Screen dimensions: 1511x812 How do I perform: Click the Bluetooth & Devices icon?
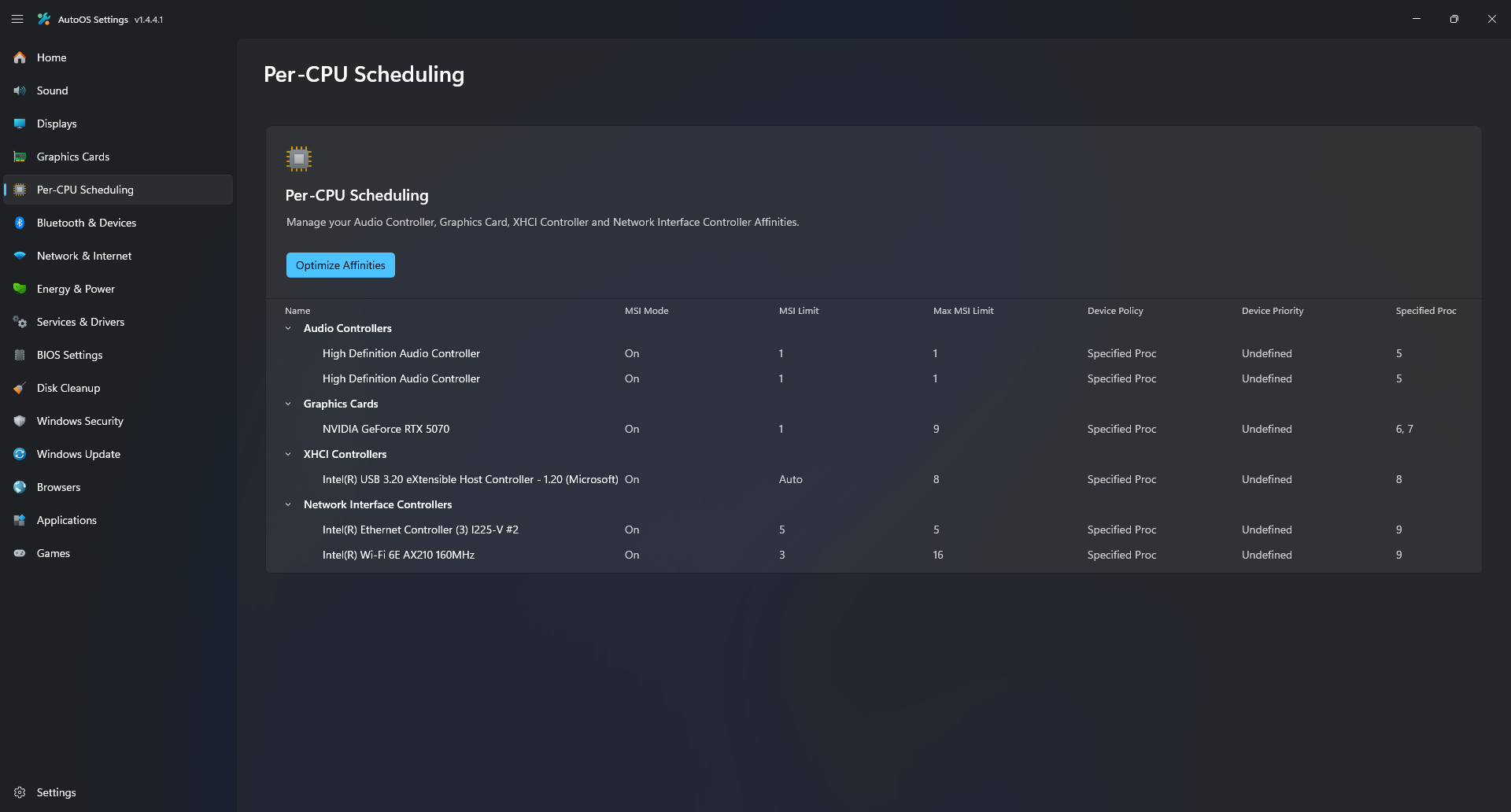pyautogui.click(x=20, y=223)
